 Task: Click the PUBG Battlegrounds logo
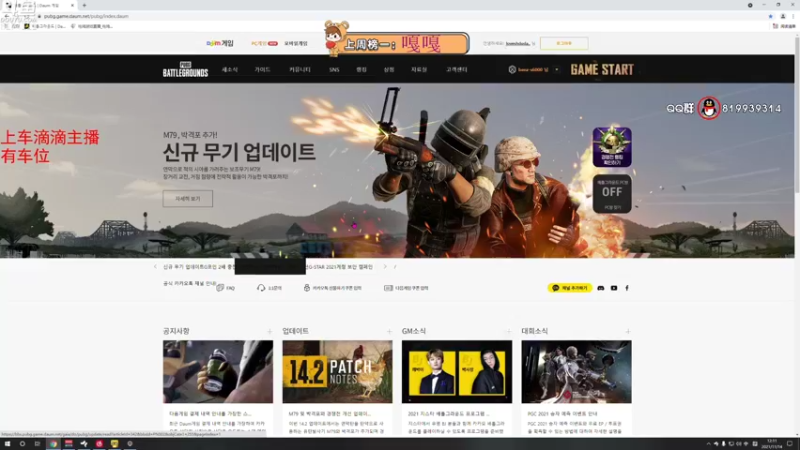coord(185,69)
